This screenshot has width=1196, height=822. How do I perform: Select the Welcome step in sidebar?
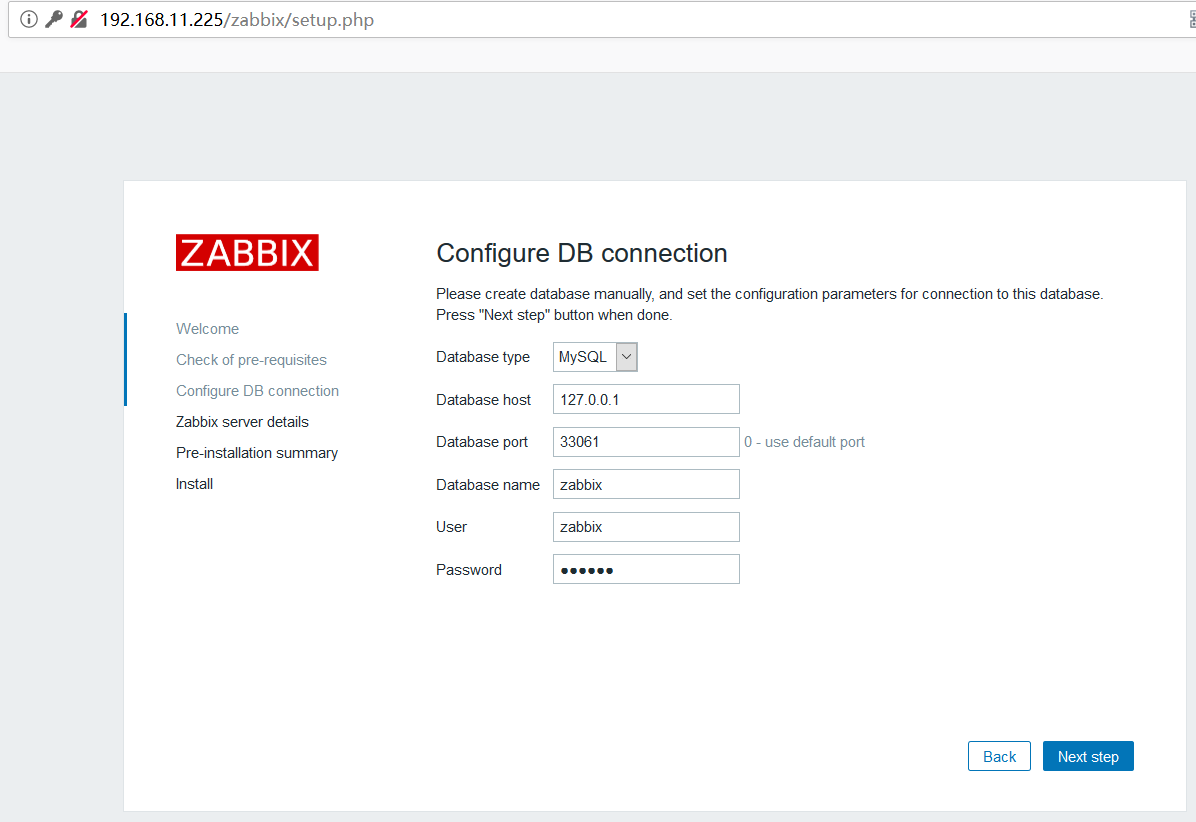[207, 329]
